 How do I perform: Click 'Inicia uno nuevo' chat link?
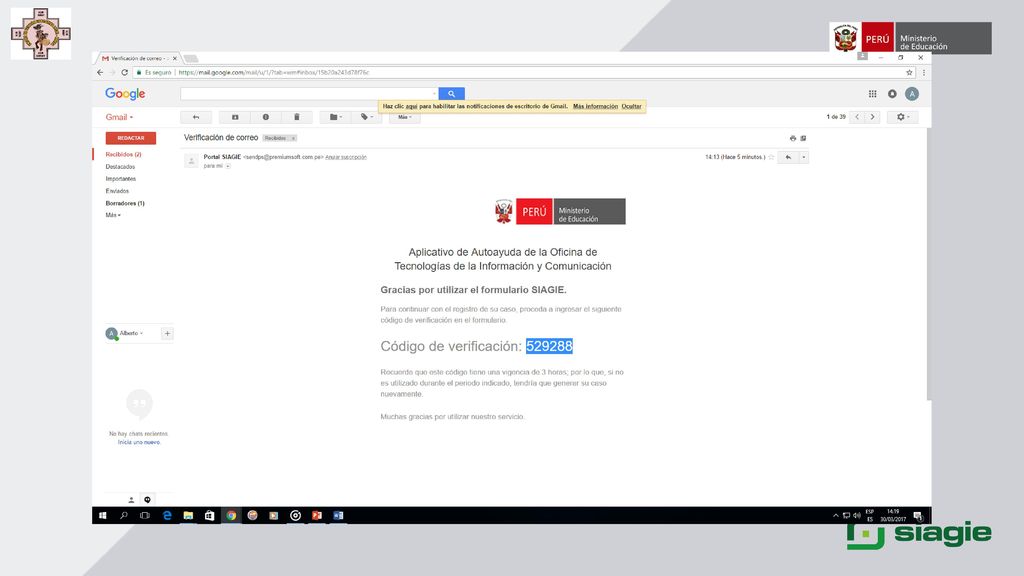[x=138, y=442]
